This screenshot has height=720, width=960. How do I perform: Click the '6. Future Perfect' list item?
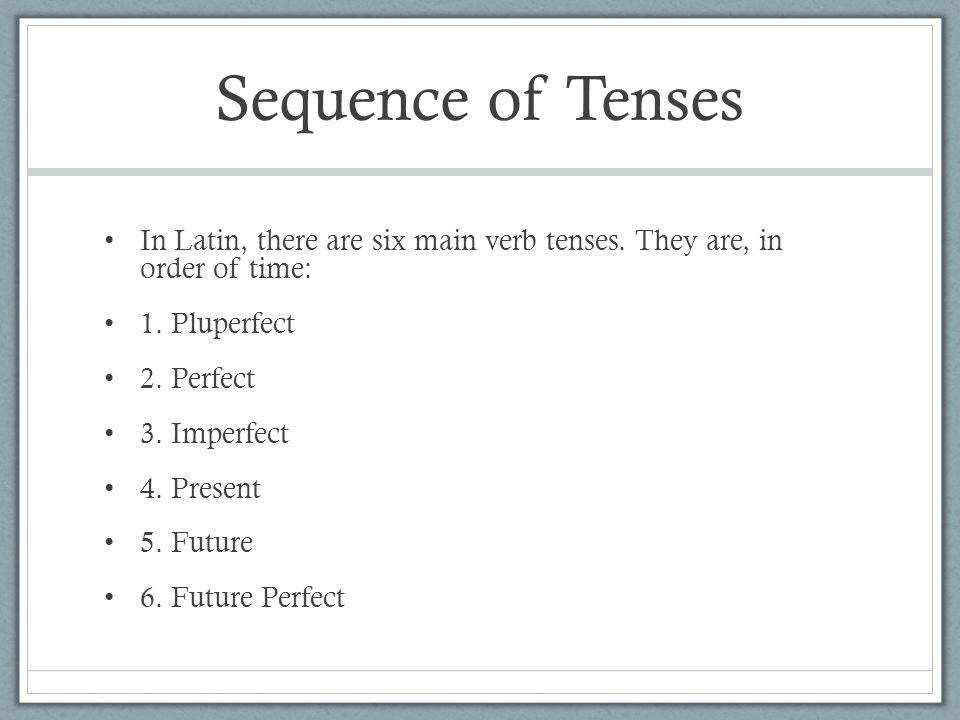(242, 597)
